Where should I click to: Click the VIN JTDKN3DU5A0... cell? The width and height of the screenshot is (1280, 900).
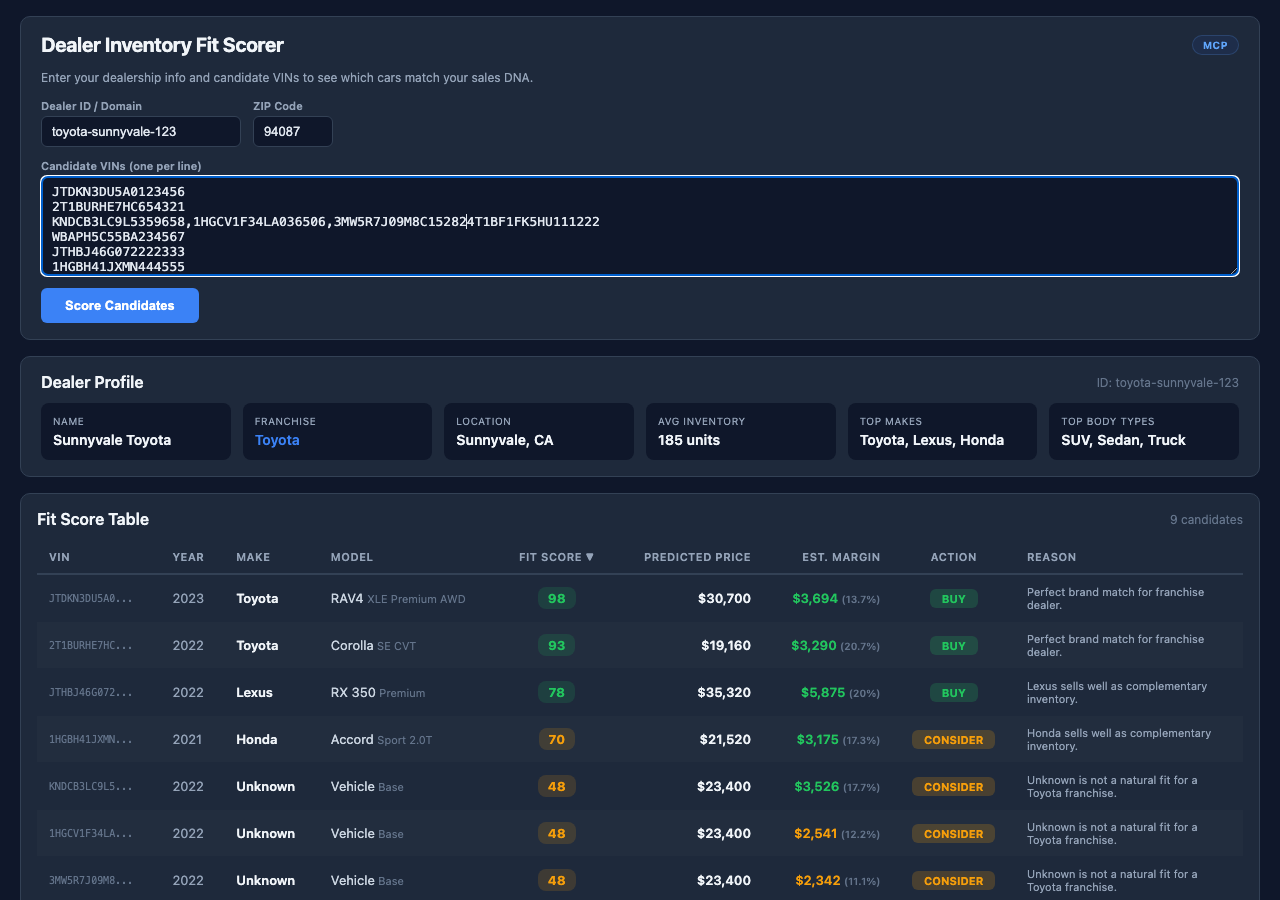click(91, 599)
